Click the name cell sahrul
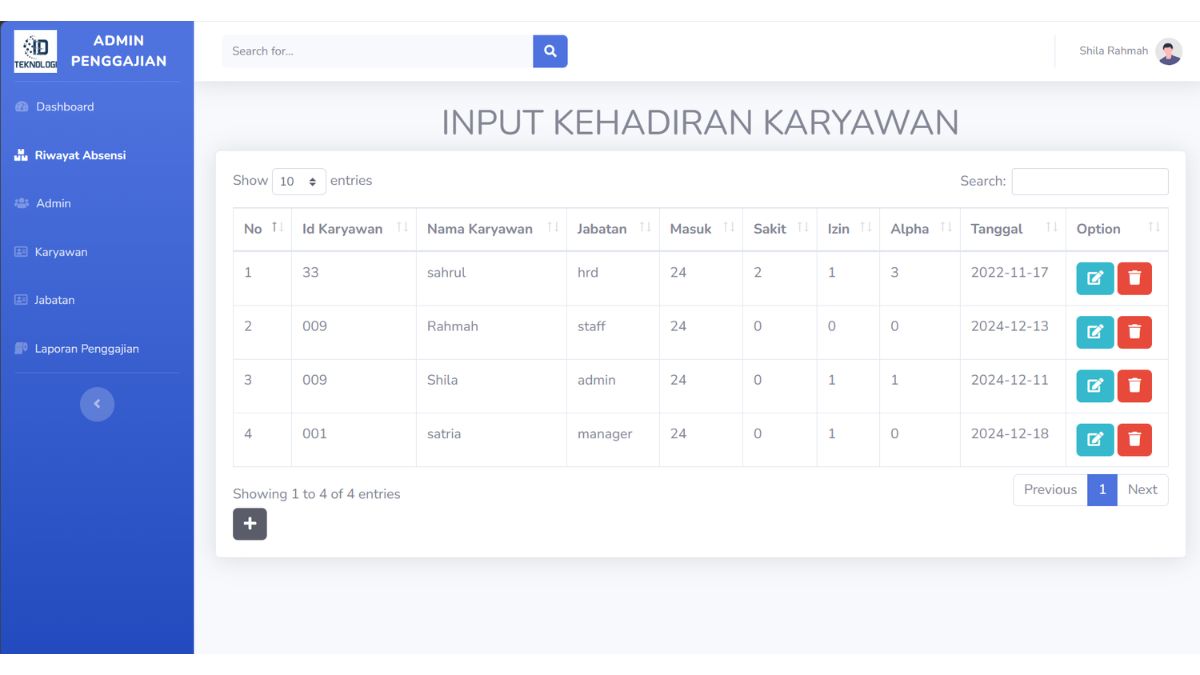This screenshot has height=675, width=1200. click(446, 272)
